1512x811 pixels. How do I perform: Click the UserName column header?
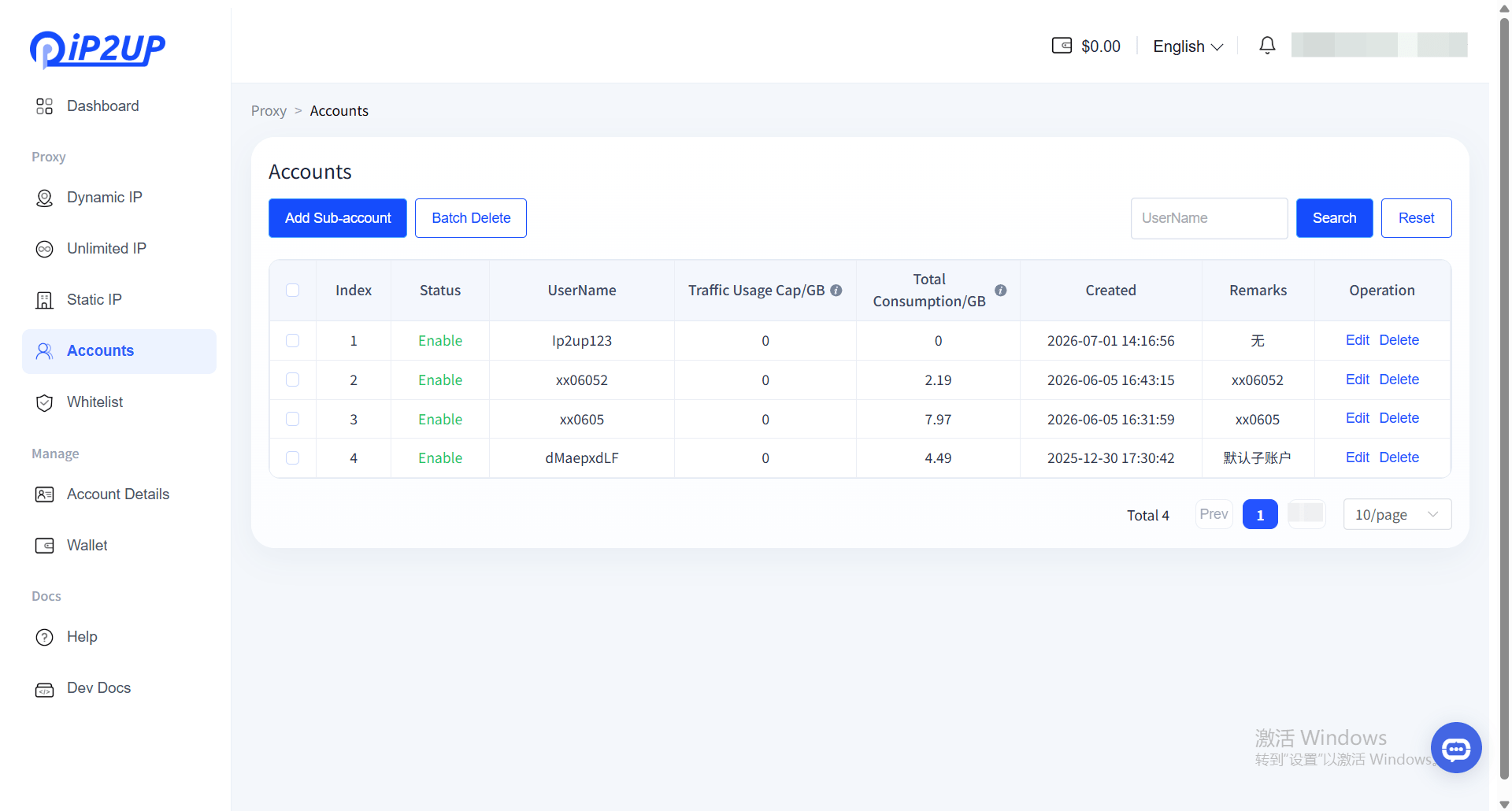(582, 291)
